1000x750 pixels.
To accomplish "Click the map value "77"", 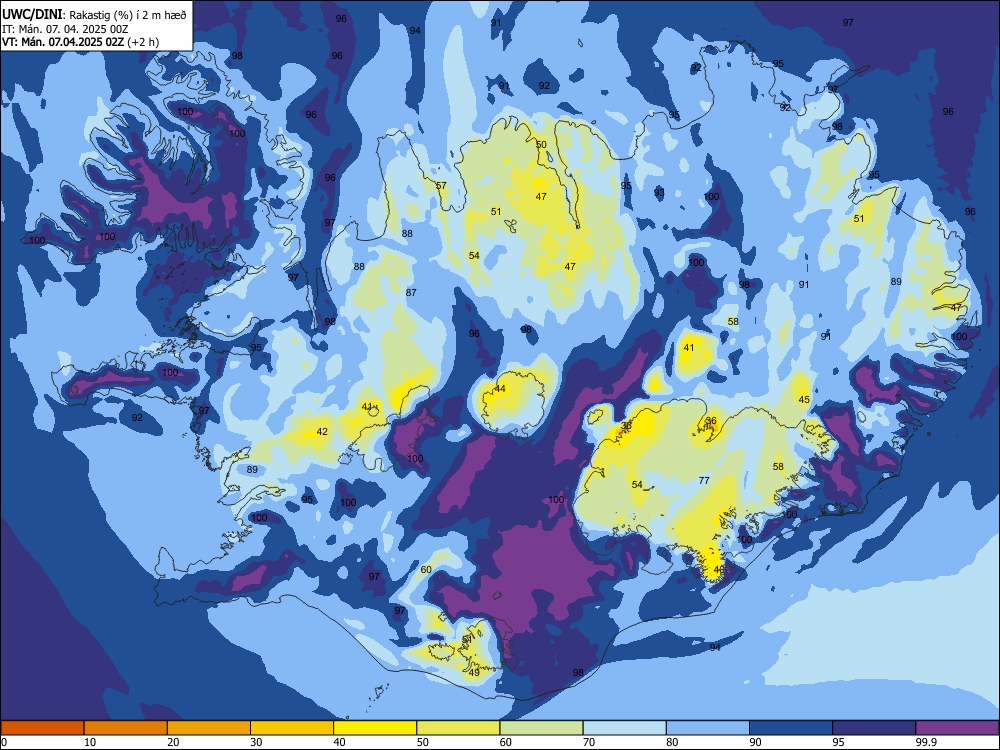I will coord(704,480).
